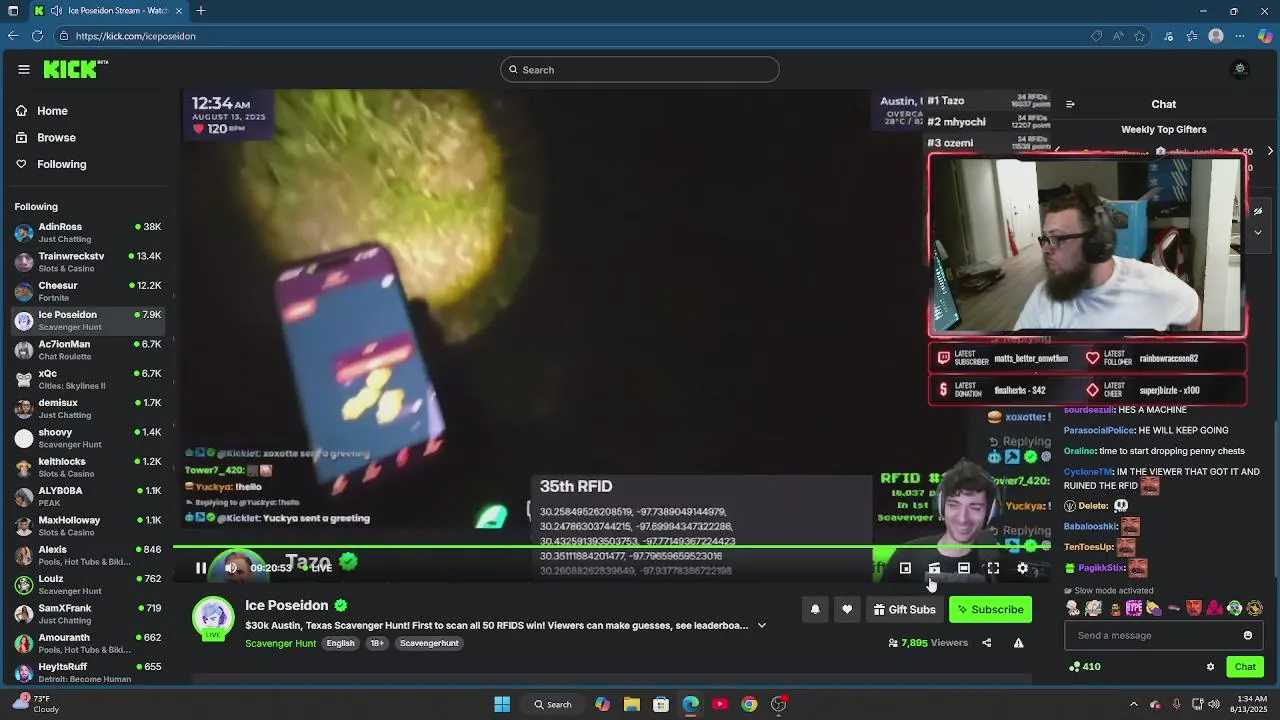This screenshot has height=720, width=1280.
Task: Click the English language tag
Action: coord(340,643)
